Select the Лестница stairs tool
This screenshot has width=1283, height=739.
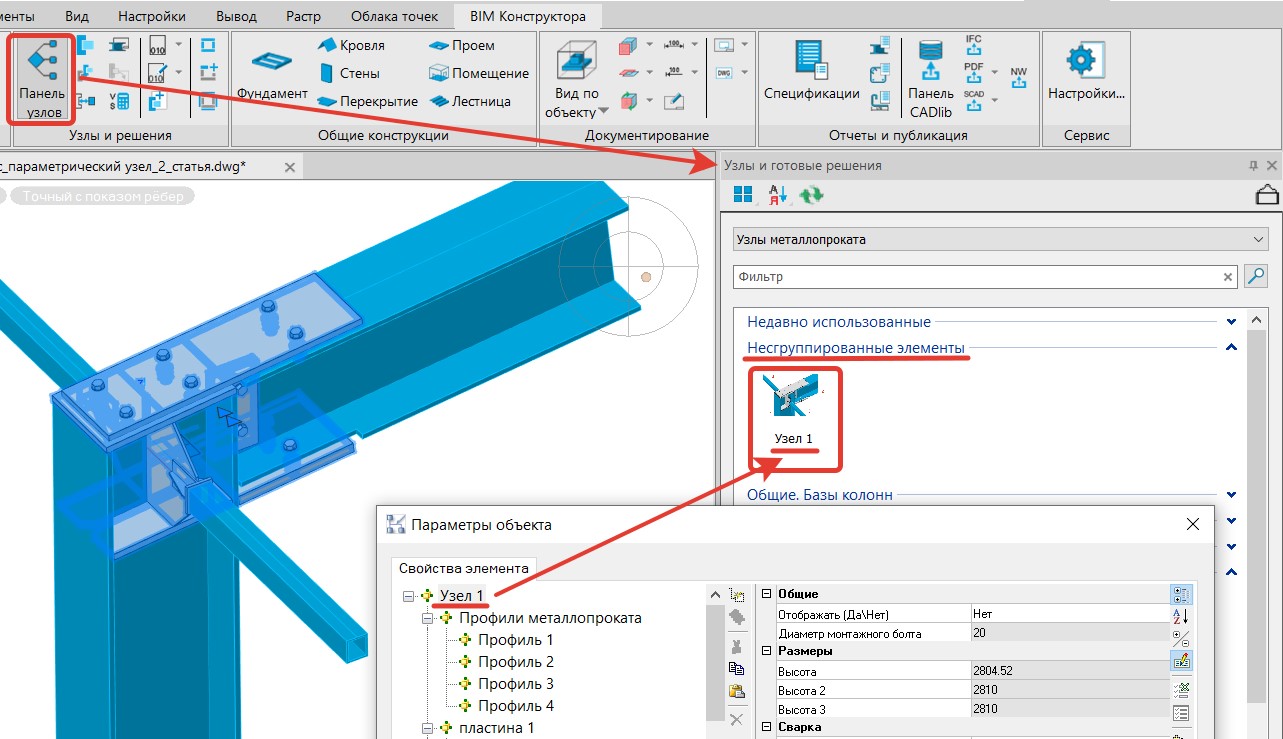tap(470, 101)
